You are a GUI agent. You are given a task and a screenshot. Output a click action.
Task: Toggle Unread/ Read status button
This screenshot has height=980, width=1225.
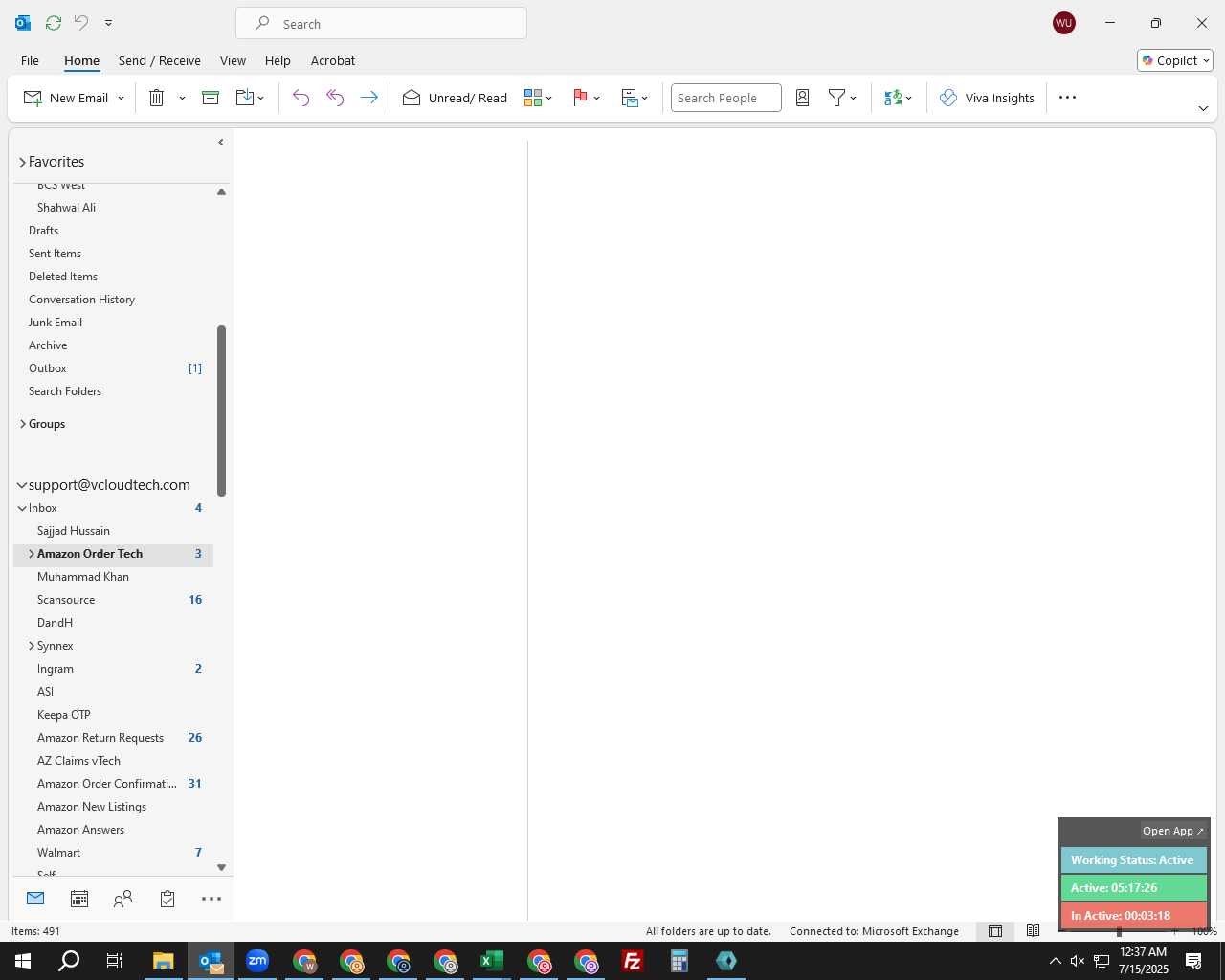coord(455,98)
